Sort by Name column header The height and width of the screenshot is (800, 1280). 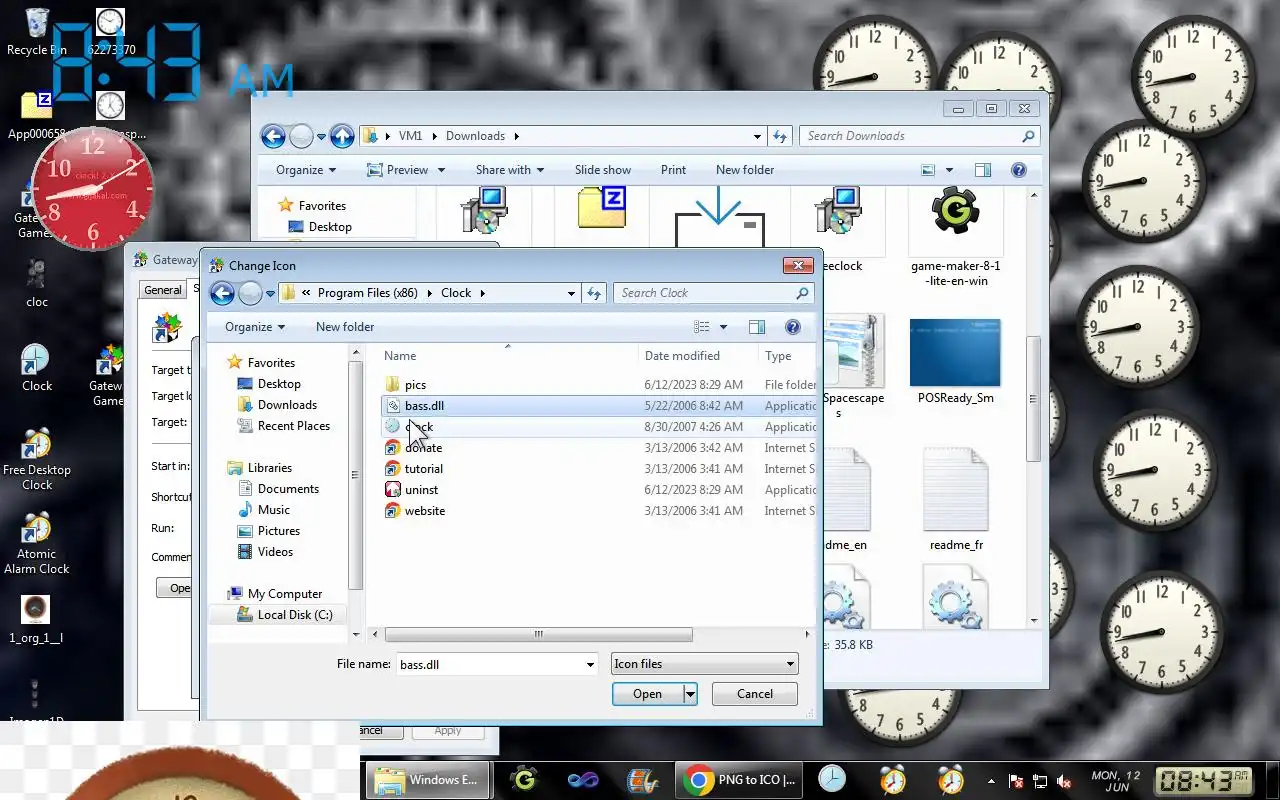(508, 356)
